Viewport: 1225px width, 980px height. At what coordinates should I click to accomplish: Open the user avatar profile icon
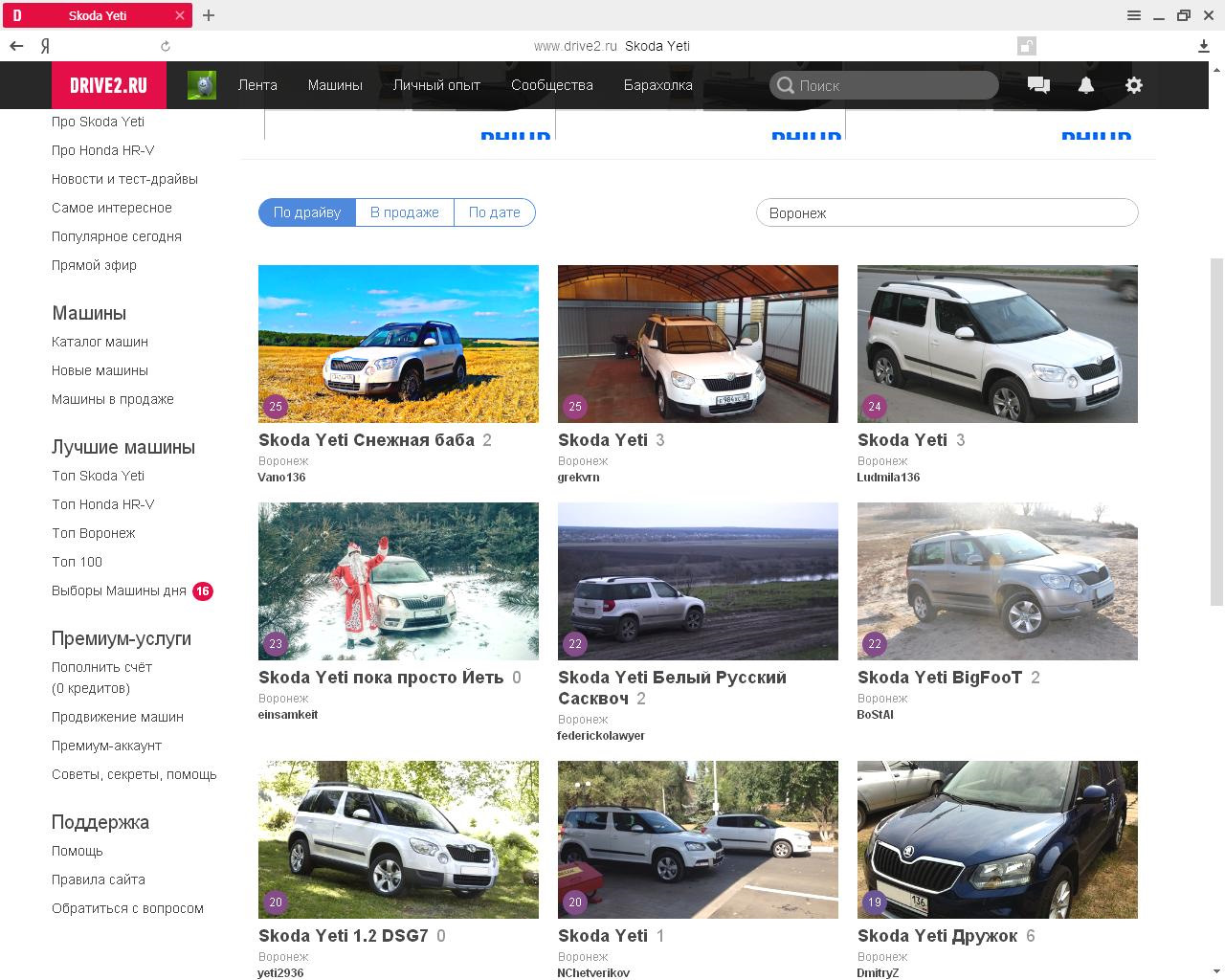[x=201, y=85]
